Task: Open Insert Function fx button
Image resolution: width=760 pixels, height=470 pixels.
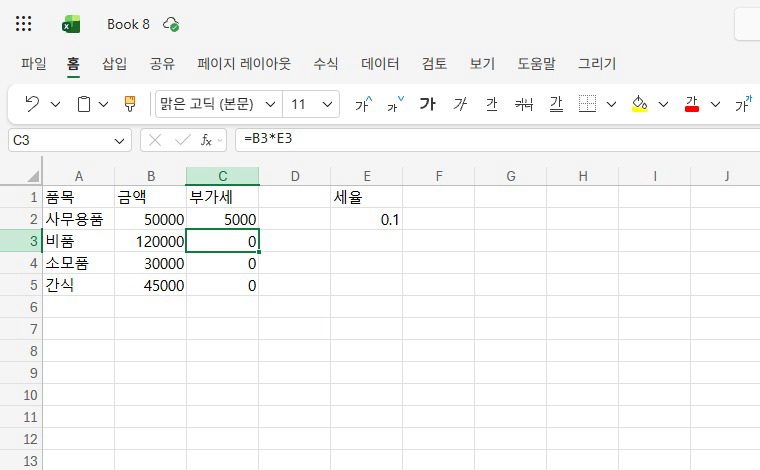Action: 206,141
